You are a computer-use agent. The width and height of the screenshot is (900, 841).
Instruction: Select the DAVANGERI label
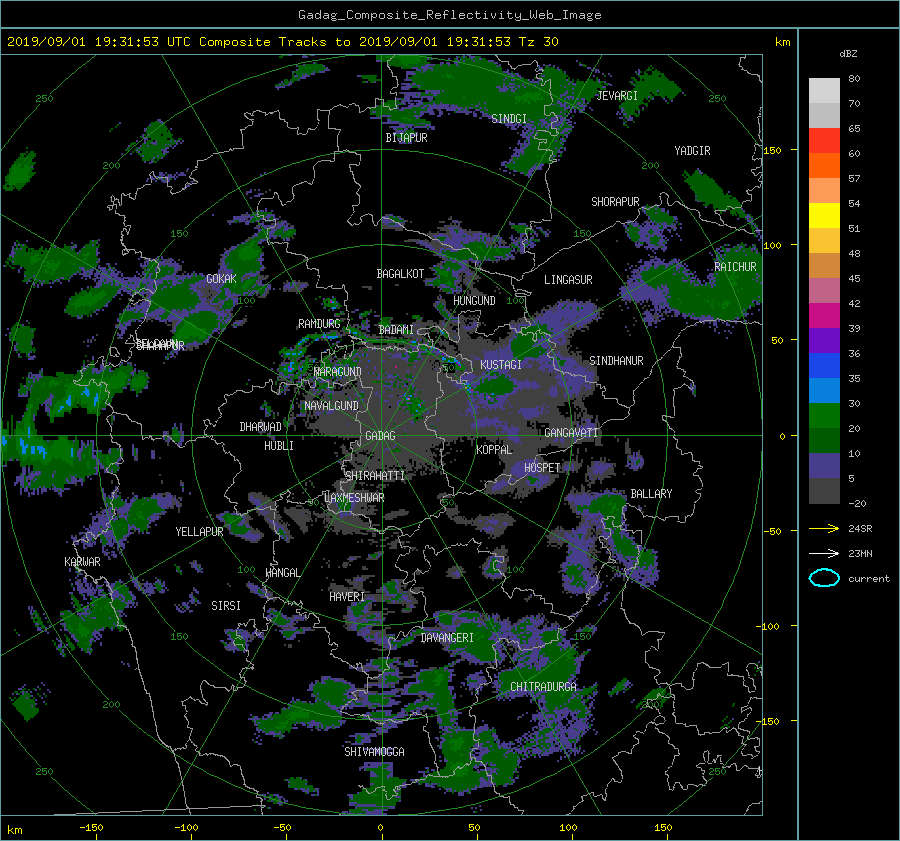click(447, 638)
